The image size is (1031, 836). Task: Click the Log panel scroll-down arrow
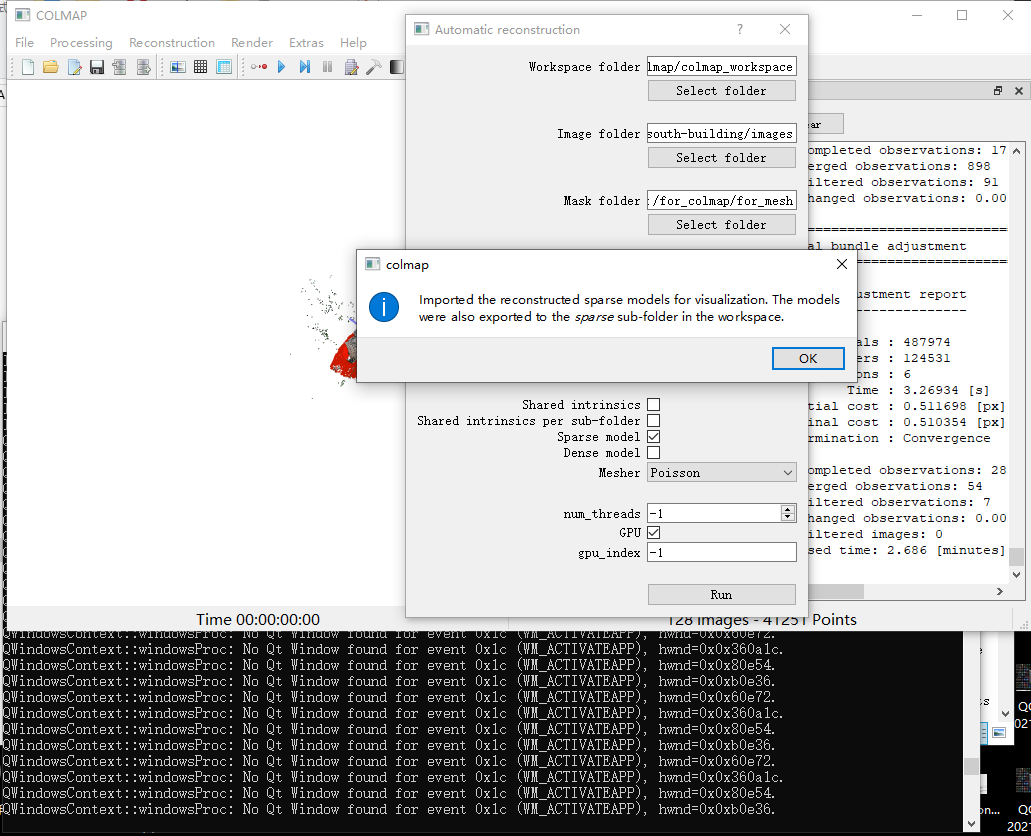coord(1017,575)
